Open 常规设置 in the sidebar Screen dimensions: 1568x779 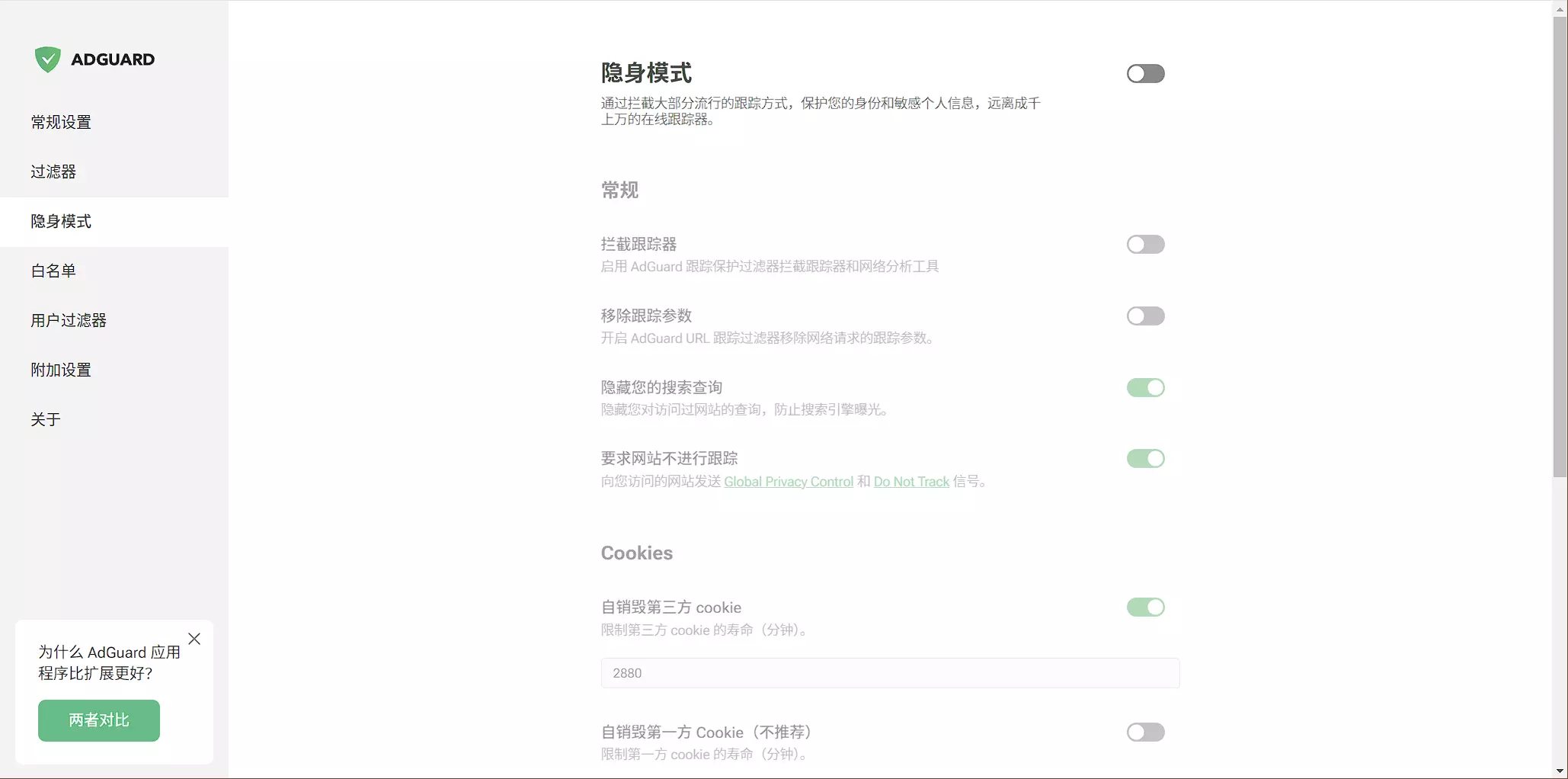tap(61, 122)
